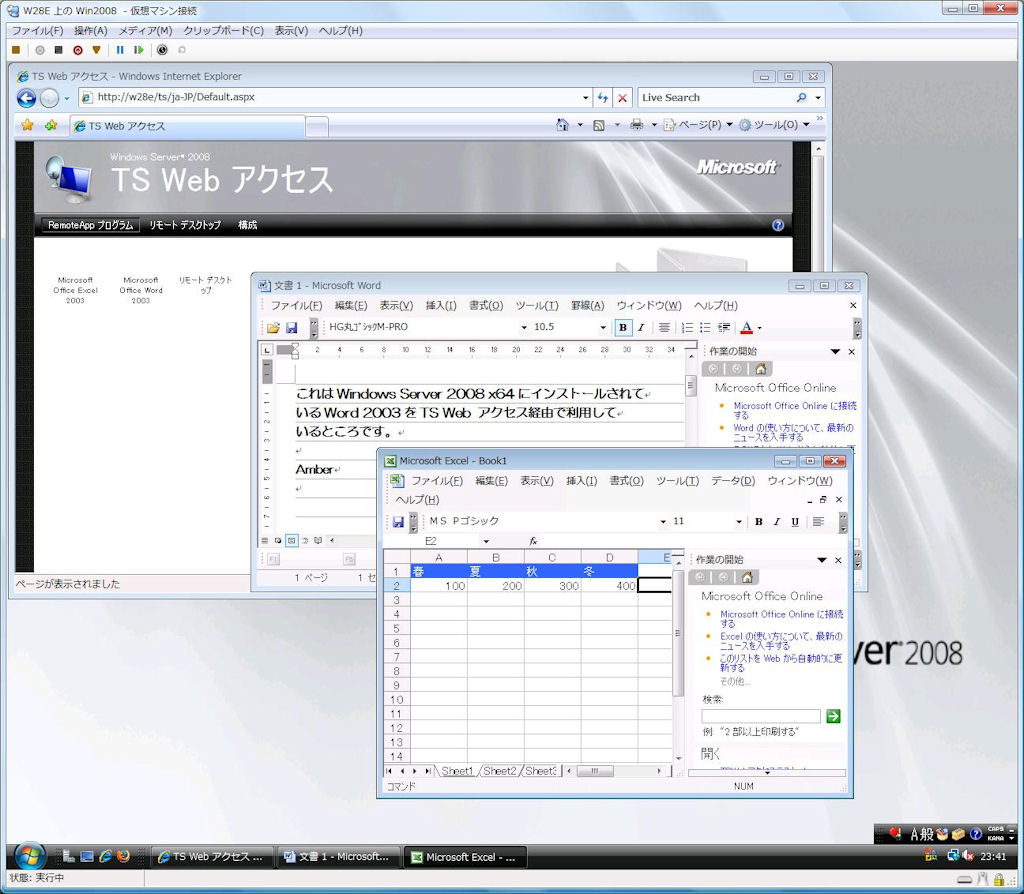Click the Home icon in Excel task pane
The image size is (1024, 894).
pyautogui.click(x=747, y=577)
